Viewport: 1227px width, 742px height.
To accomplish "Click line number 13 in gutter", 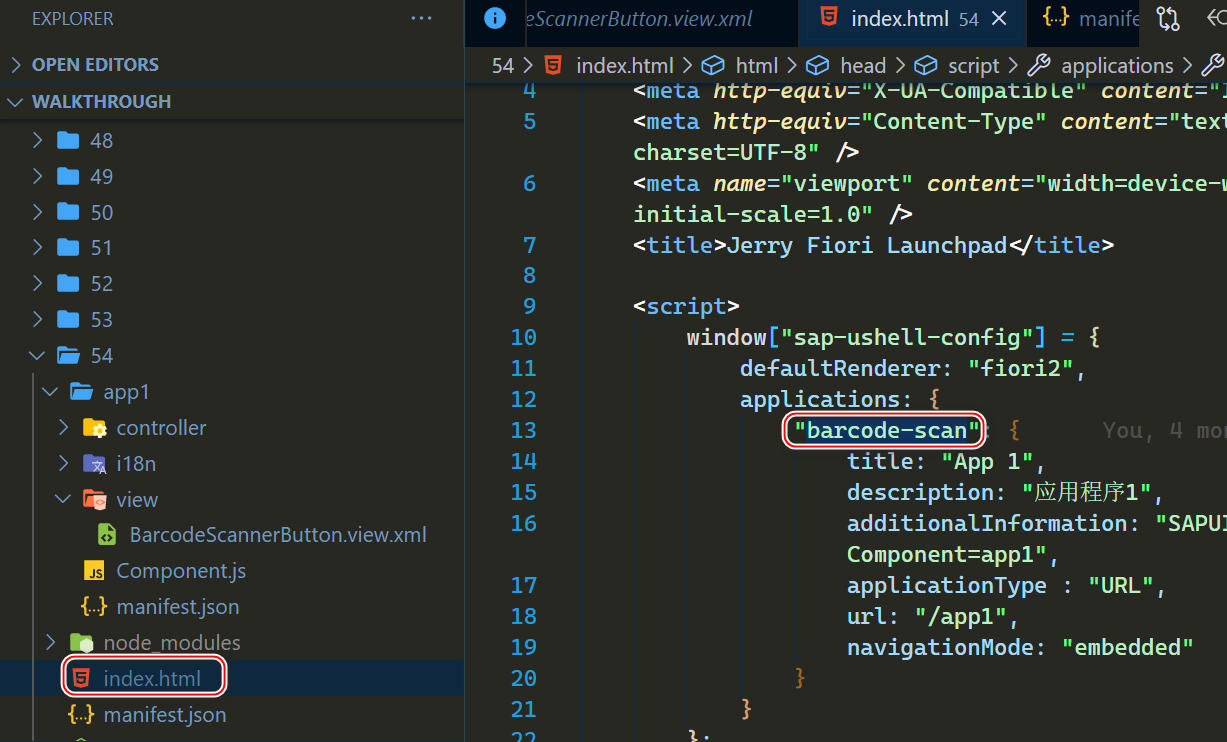I will coord(523,430).
